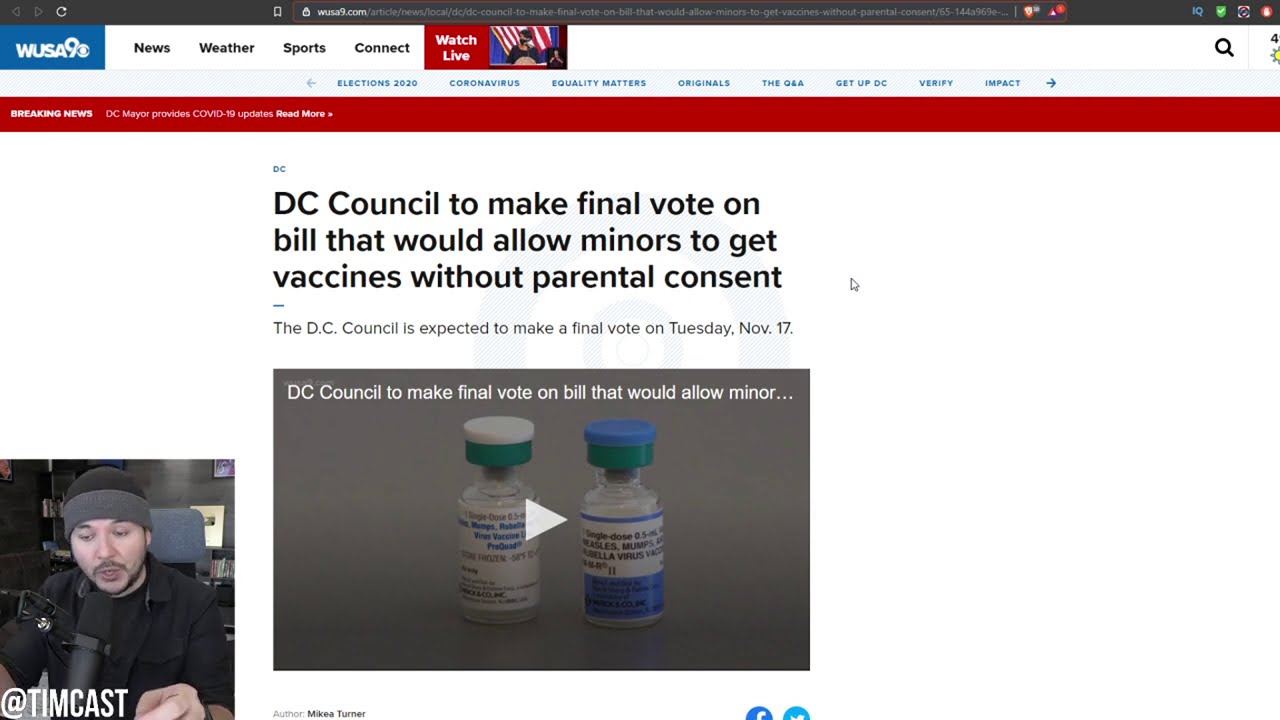Open the Weather menu

pos(227,48)
